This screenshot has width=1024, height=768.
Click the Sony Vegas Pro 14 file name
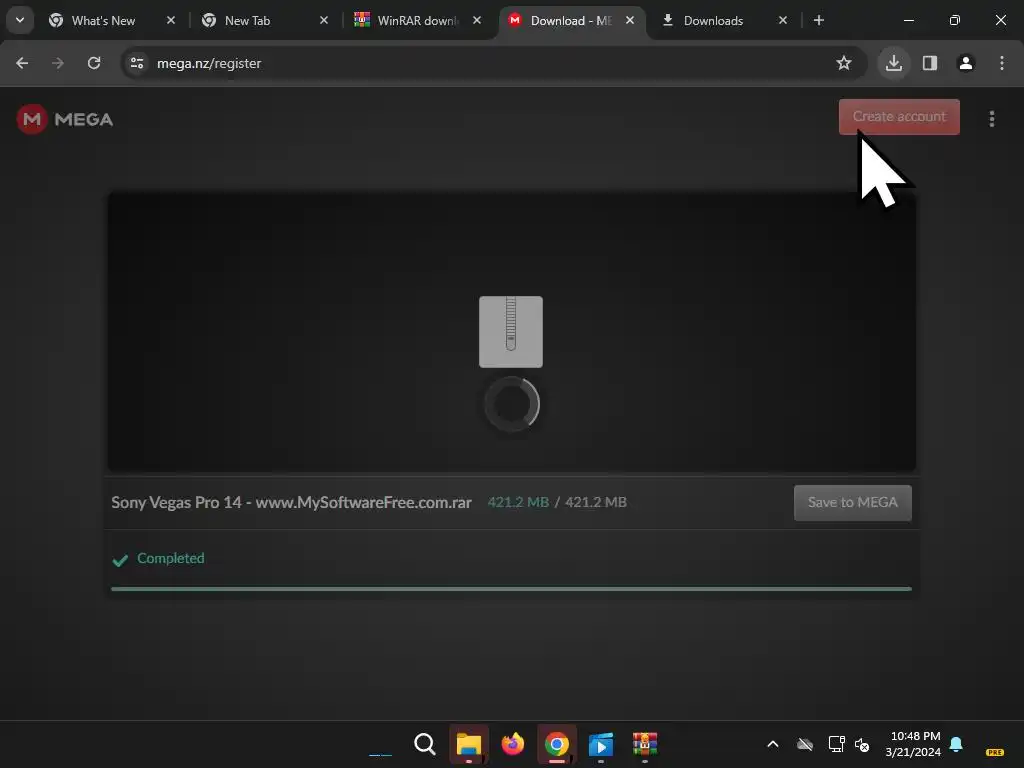[291, 502]
